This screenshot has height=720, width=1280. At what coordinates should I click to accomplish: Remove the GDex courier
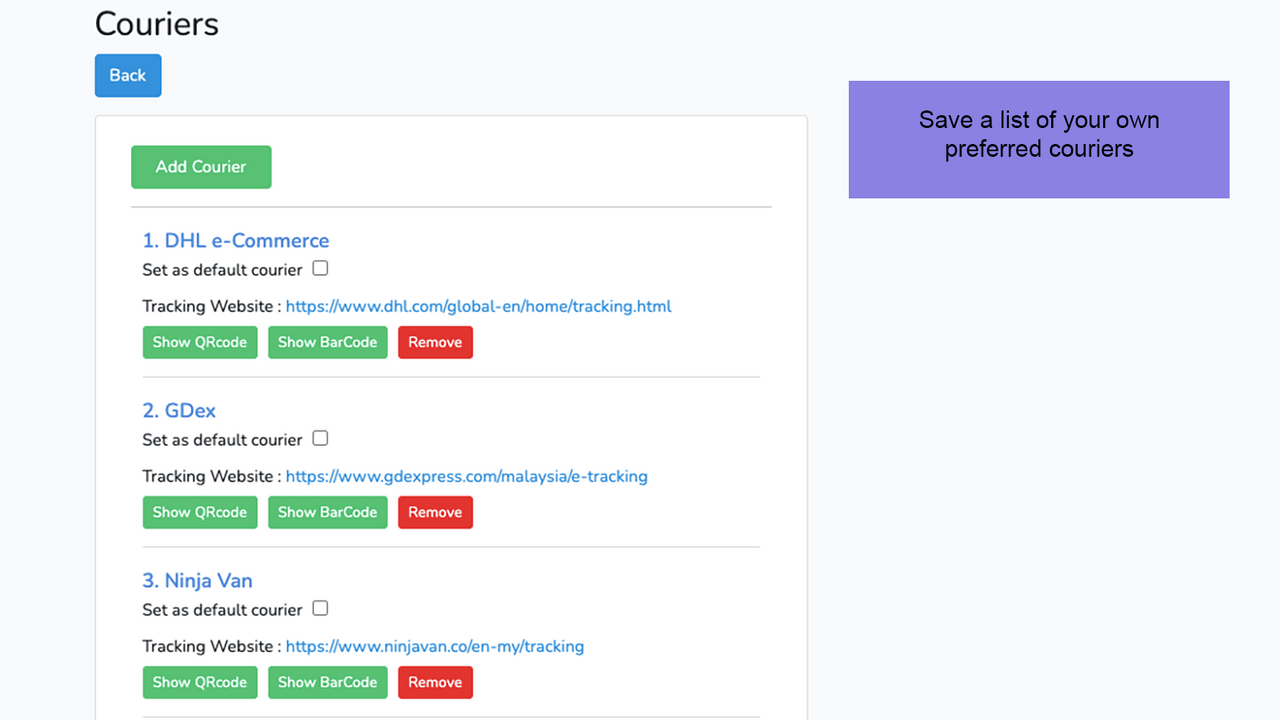pyautogui.click(x=435, y=512)
